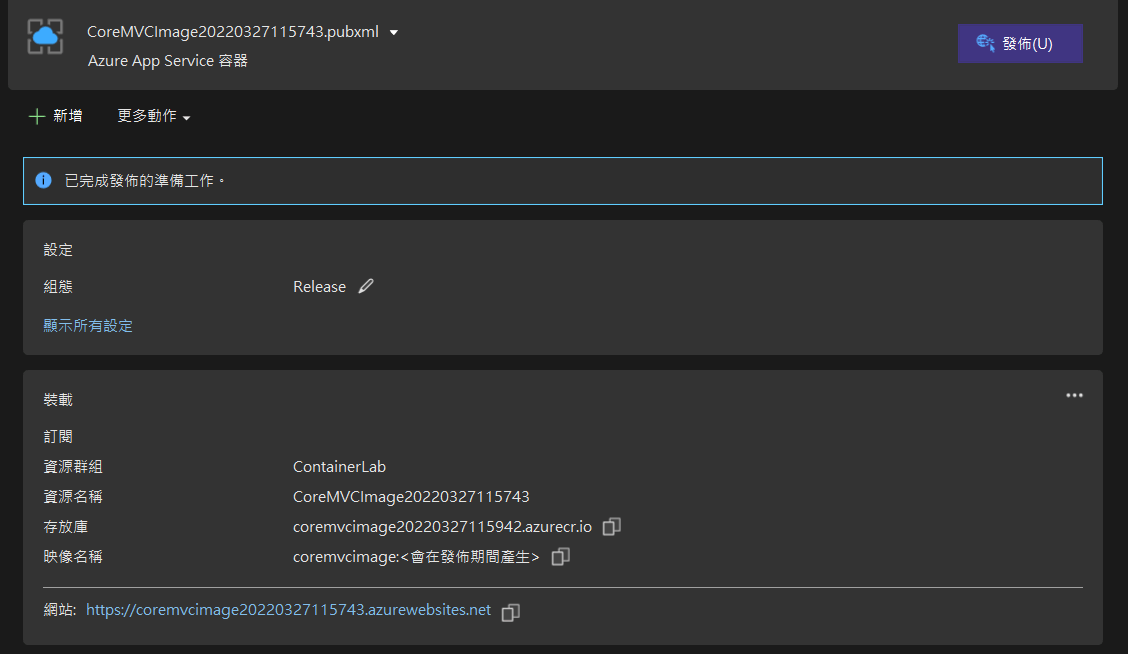The height and width of the screenshot is (654, 1128).
Task: Click the 發佈(U) publish button
Action: [1019, 44]
